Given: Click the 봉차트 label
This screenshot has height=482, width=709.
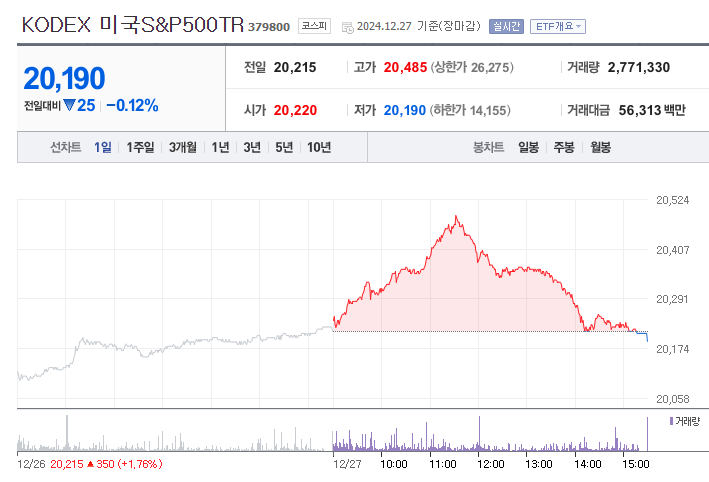Looking at the screenshot, I should click(x=488, y=147).
